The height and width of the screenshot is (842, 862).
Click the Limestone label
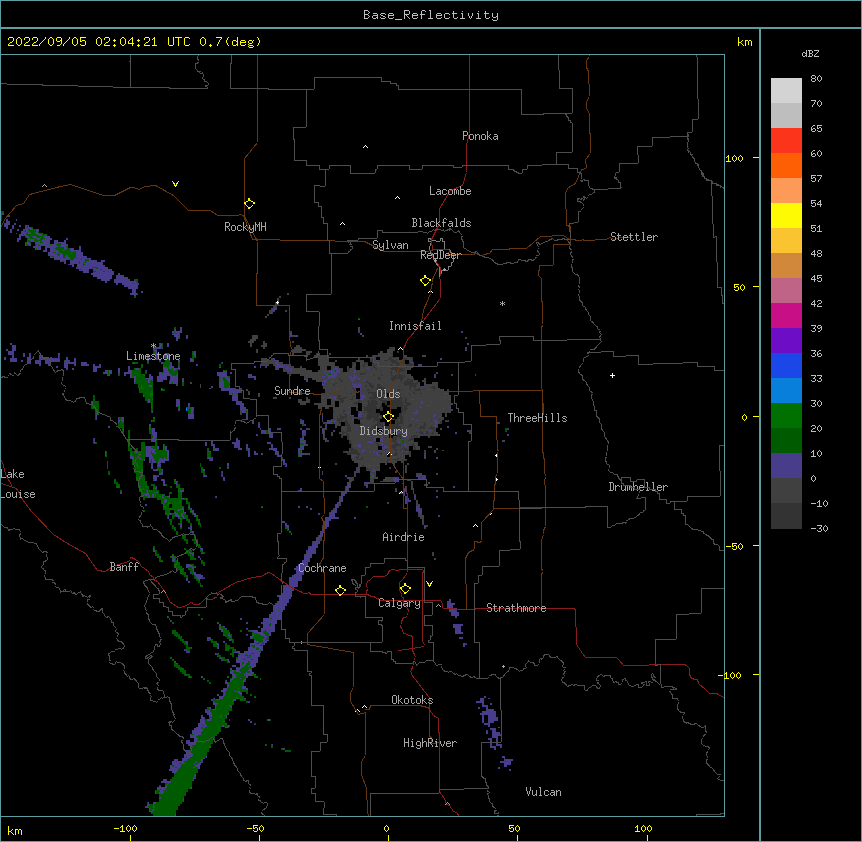point(153,356)
